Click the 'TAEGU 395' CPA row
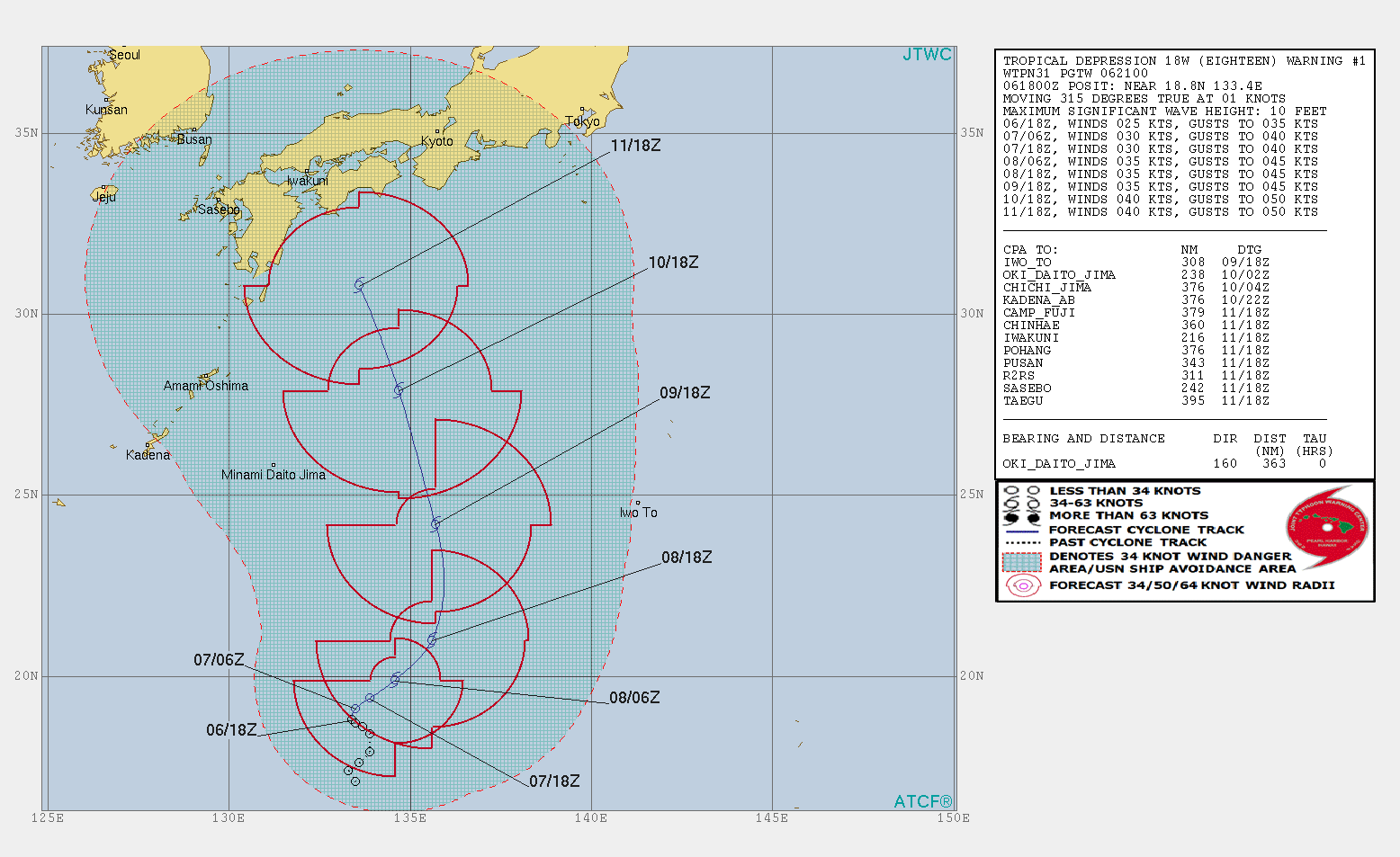This screenshot has height=857, width=1400. [1136, 401]
